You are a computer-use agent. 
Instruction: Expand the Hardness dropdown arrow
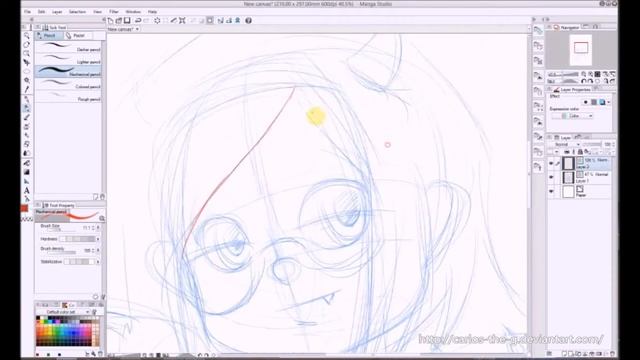(98, 239)
